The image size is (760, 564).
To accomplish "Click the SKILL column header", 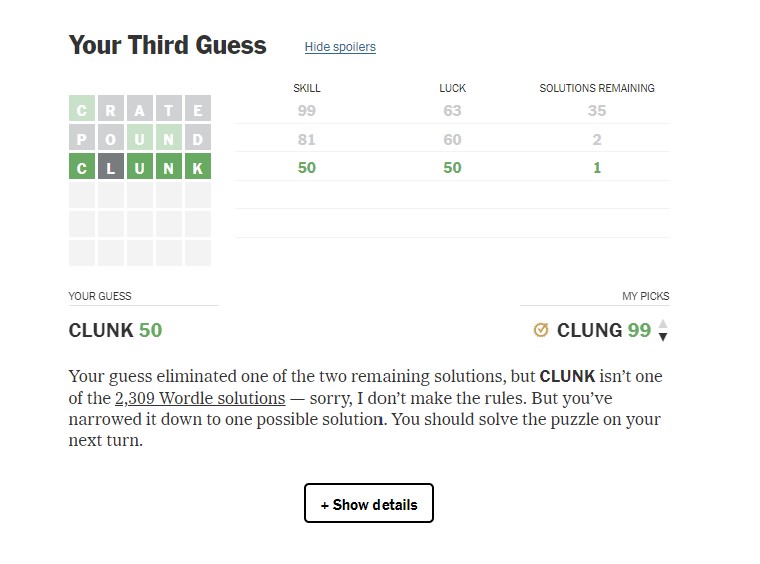I will pos(307,88).
